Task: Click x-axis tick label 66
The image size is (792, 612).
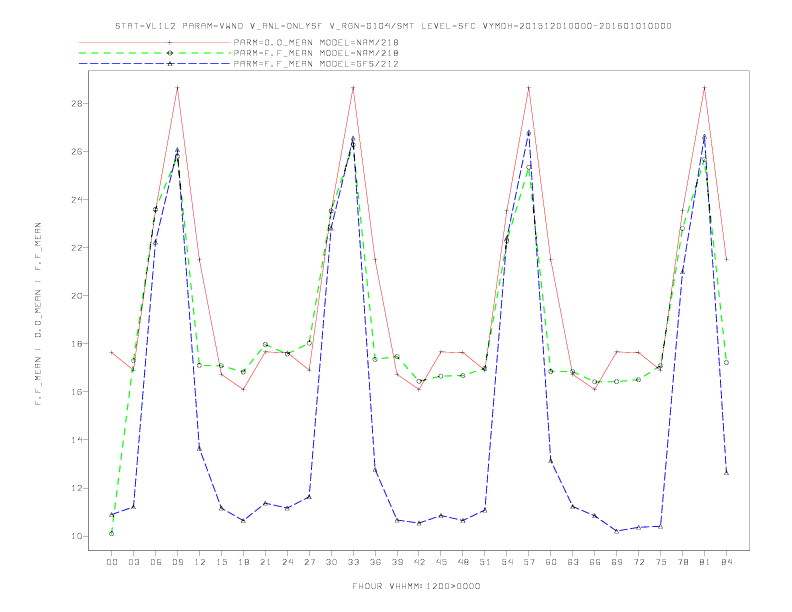Action: tap(595, 562)
